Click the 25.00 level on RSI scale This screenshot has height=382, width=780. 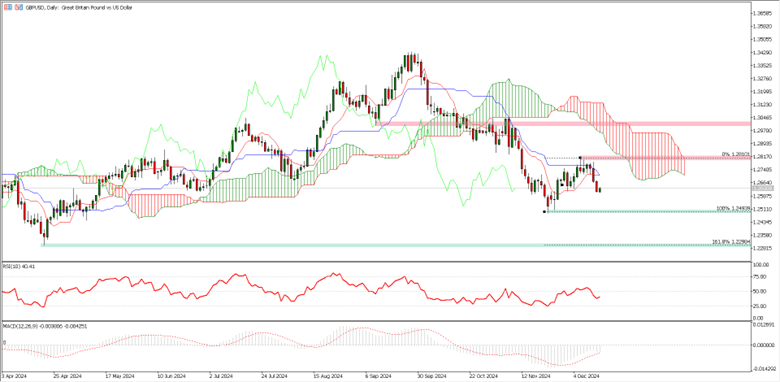coord(760,305)
